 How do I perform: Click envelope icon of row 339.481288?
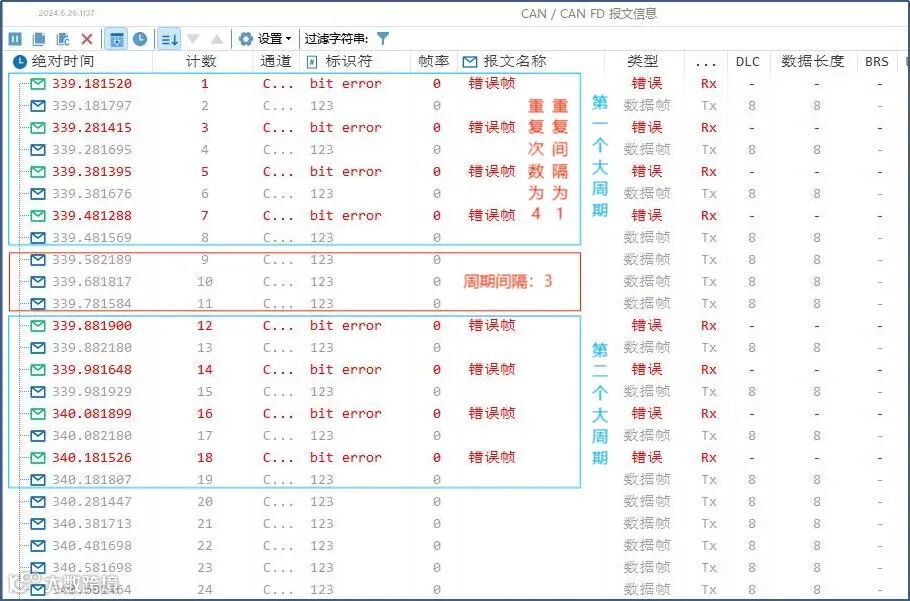pos(38,216)
